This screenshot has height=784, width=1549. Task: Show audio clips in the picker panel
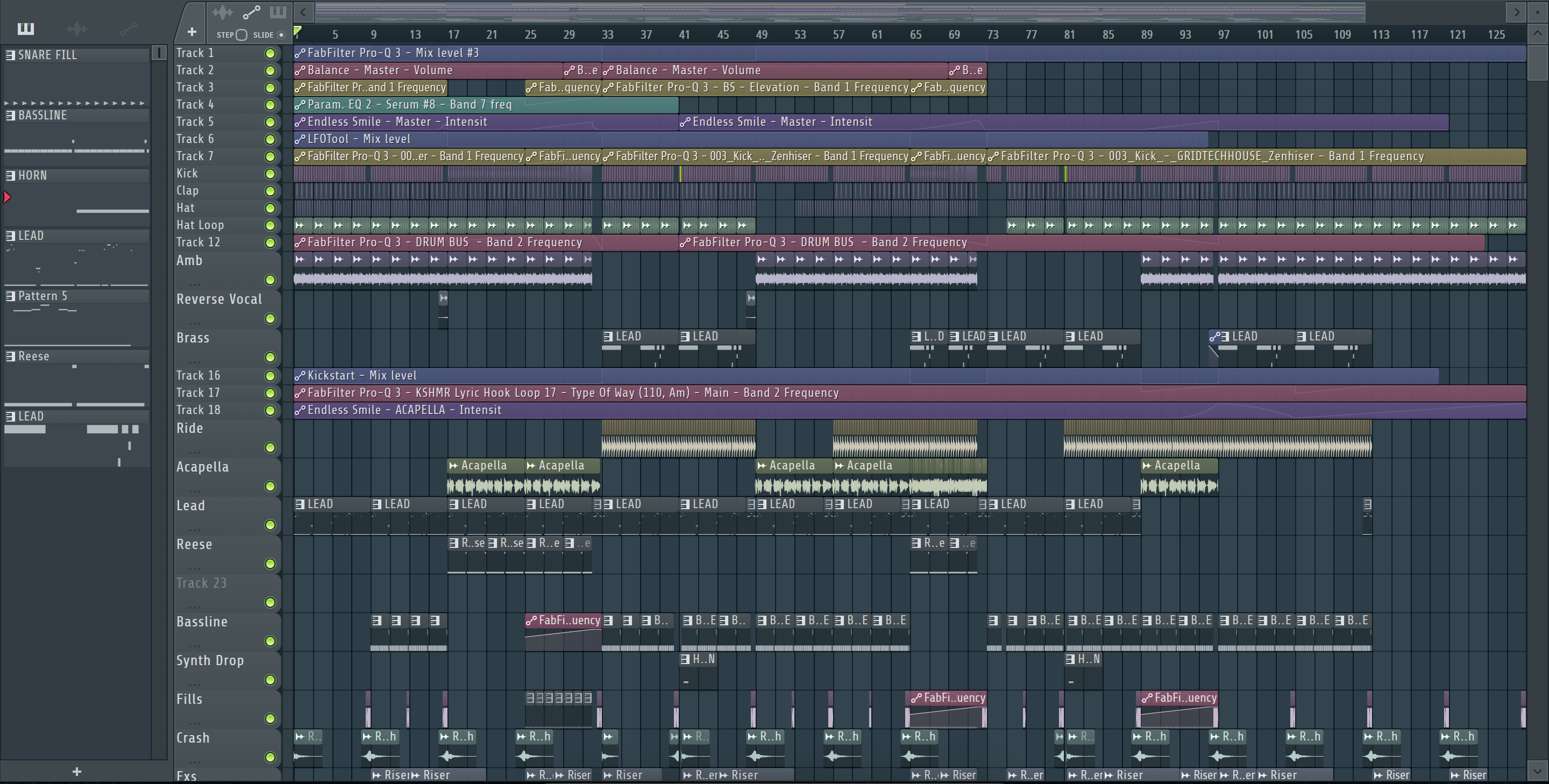[x=77, y=28]
